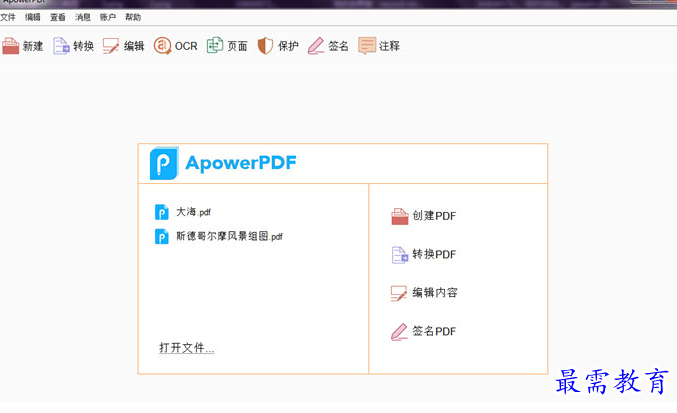Click the PDF icon beside 大海.pdf
This screenshot has height=413, width=677.
(162, 212)
